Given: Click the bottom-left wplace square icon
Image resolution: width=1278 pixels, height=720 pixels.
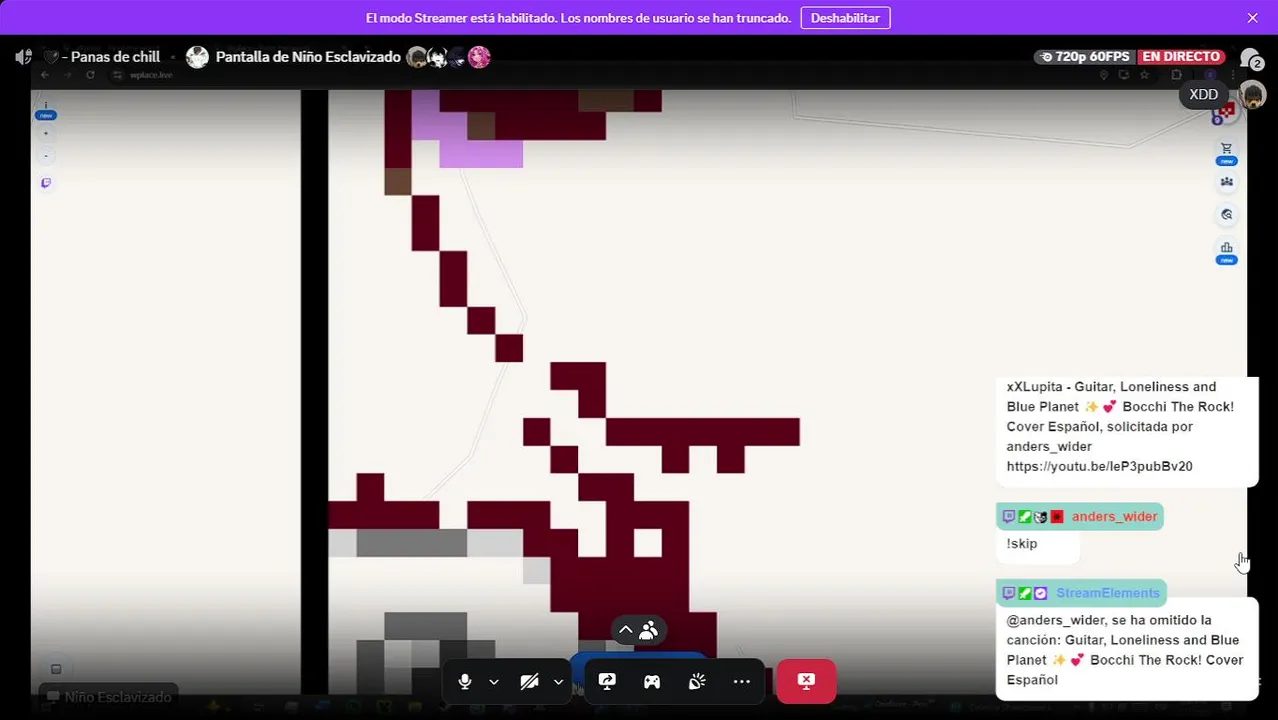Looking at the screenshot, I should [x=56, y=669].
